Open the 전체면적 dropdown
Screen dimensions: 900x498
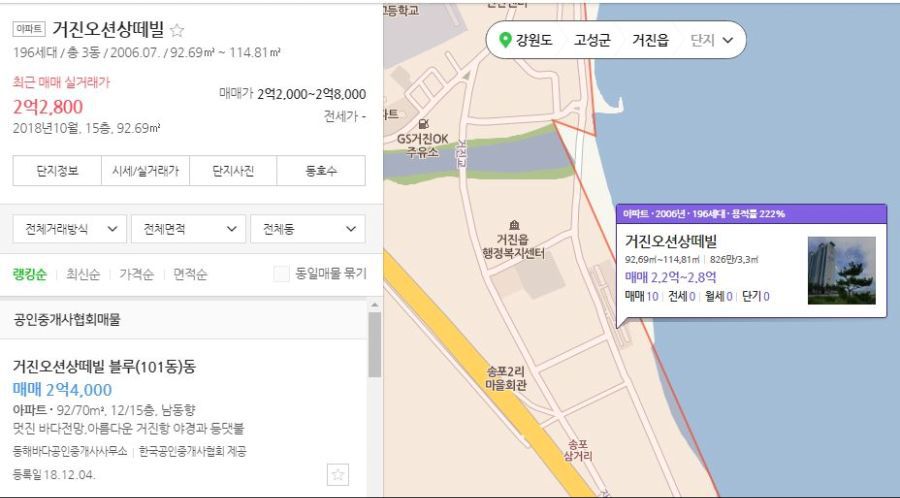(188, 229)
